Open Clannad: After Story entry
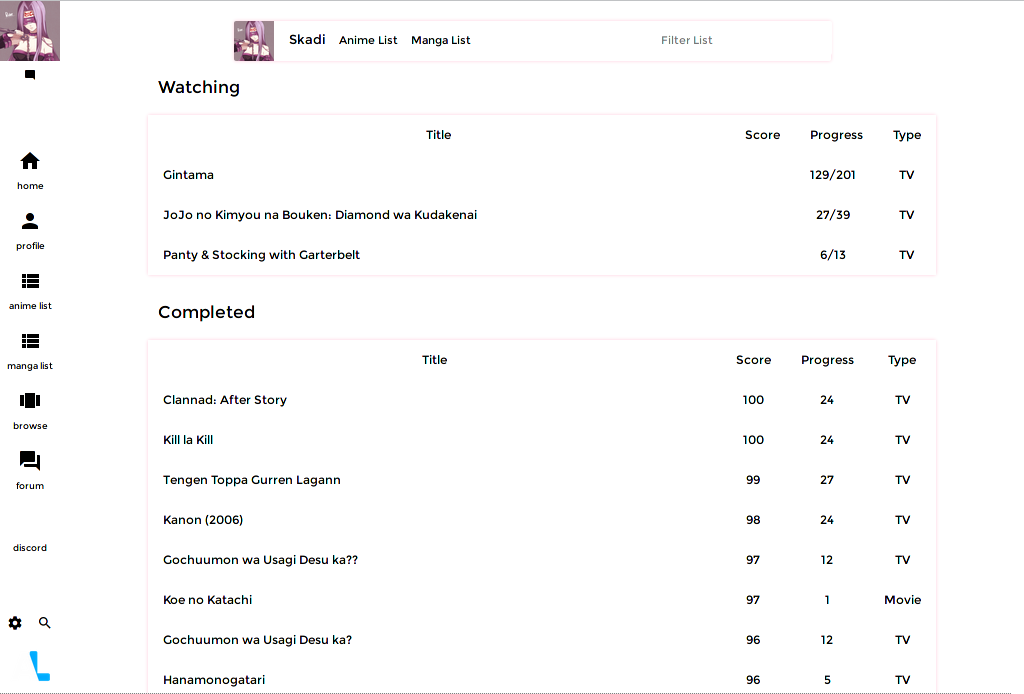The height and width of the screenshot is (694, 1024). (x=225, y=400)
